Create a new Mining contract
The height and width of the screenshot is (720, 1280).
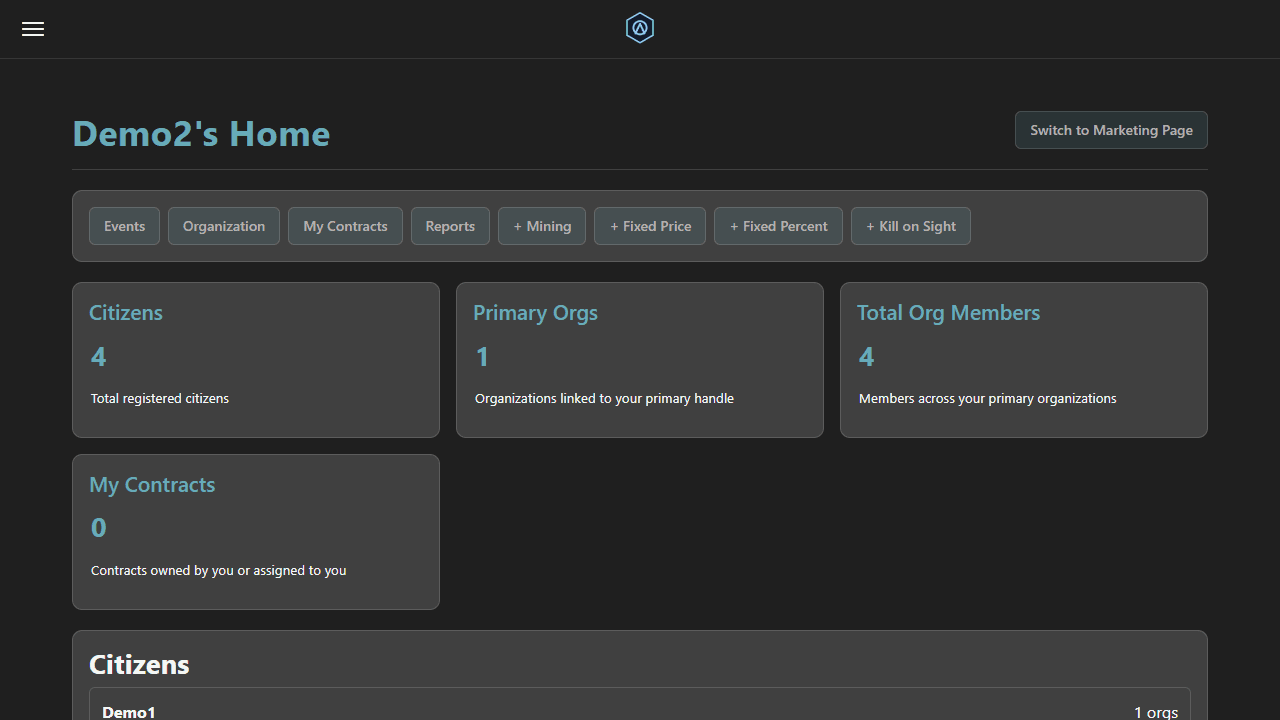[x=541, y=226]
